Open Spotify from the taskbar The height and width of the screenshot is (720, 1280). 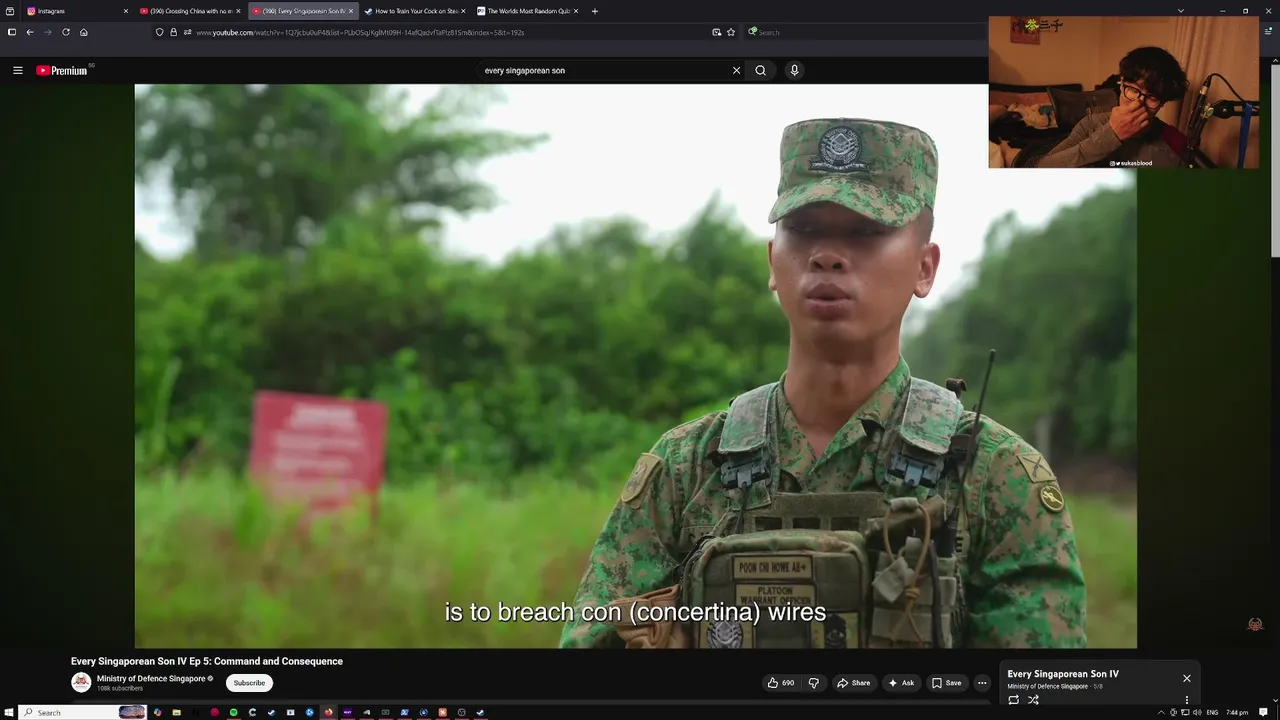point(233,712)
